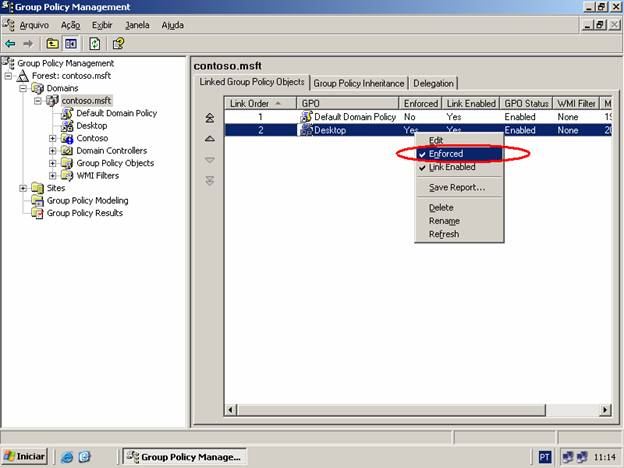The height and width of the screenshot is (468, 624).
Task: Click the Move link to top arrow
Action: point(210,118)
